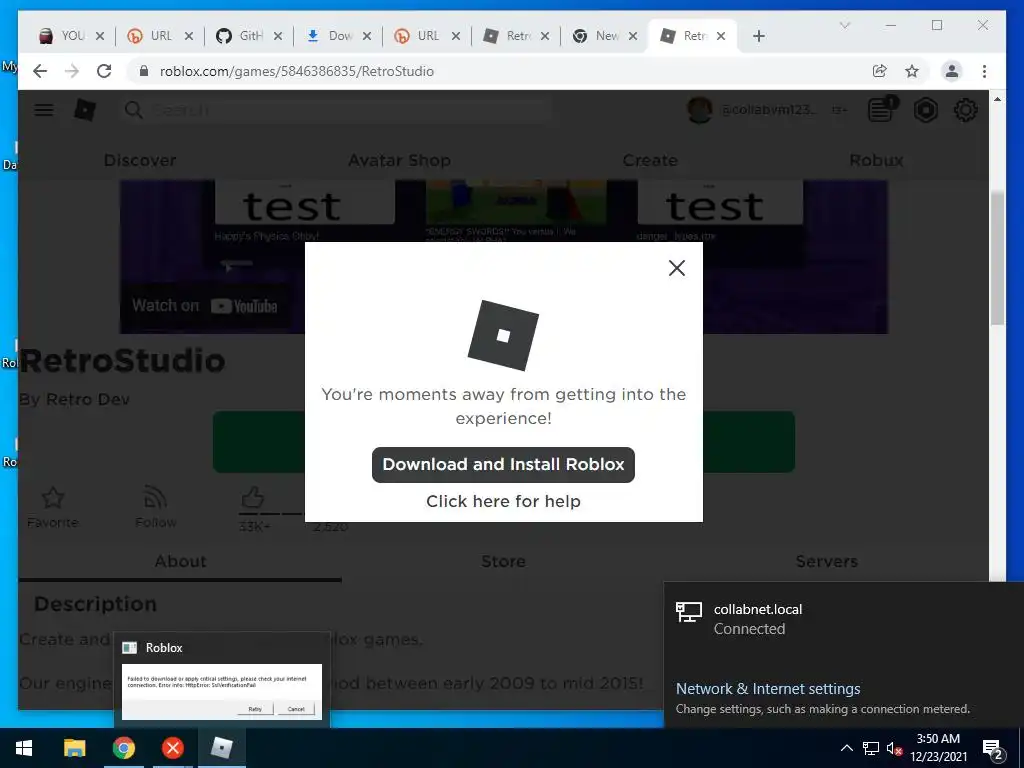This screenshot has height=768, width=1024.
Task: Select the Servers tab
Action: [x=826, y=562]
